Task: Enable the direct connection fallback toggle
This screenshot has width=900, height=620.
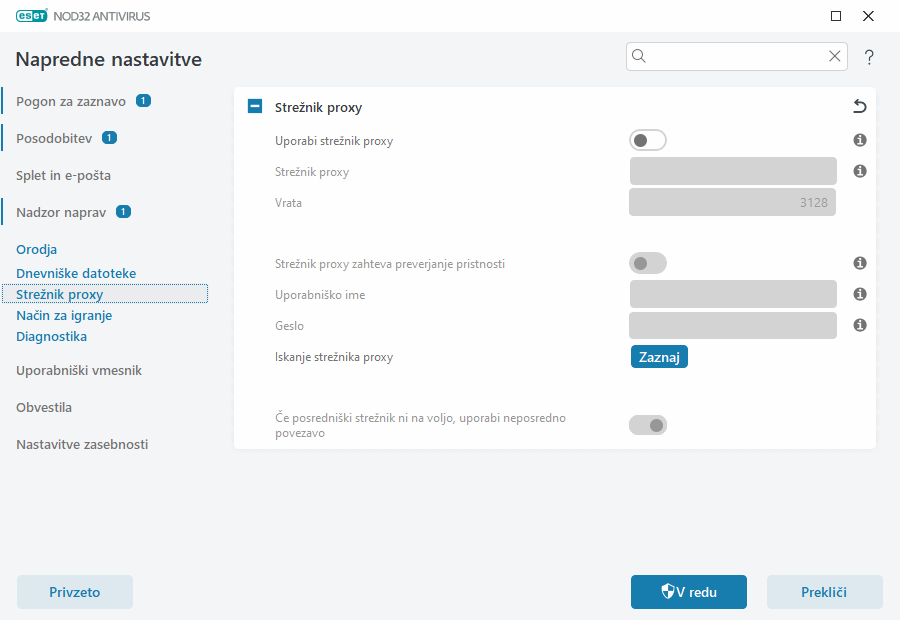Action: [648, 424]
